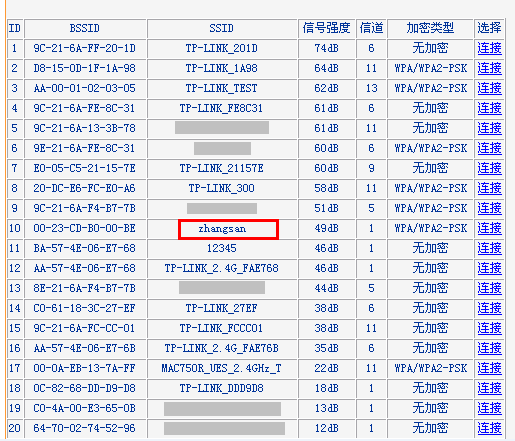Select BSSID 00-23-CD-B0-00-BE

[85, 228]
